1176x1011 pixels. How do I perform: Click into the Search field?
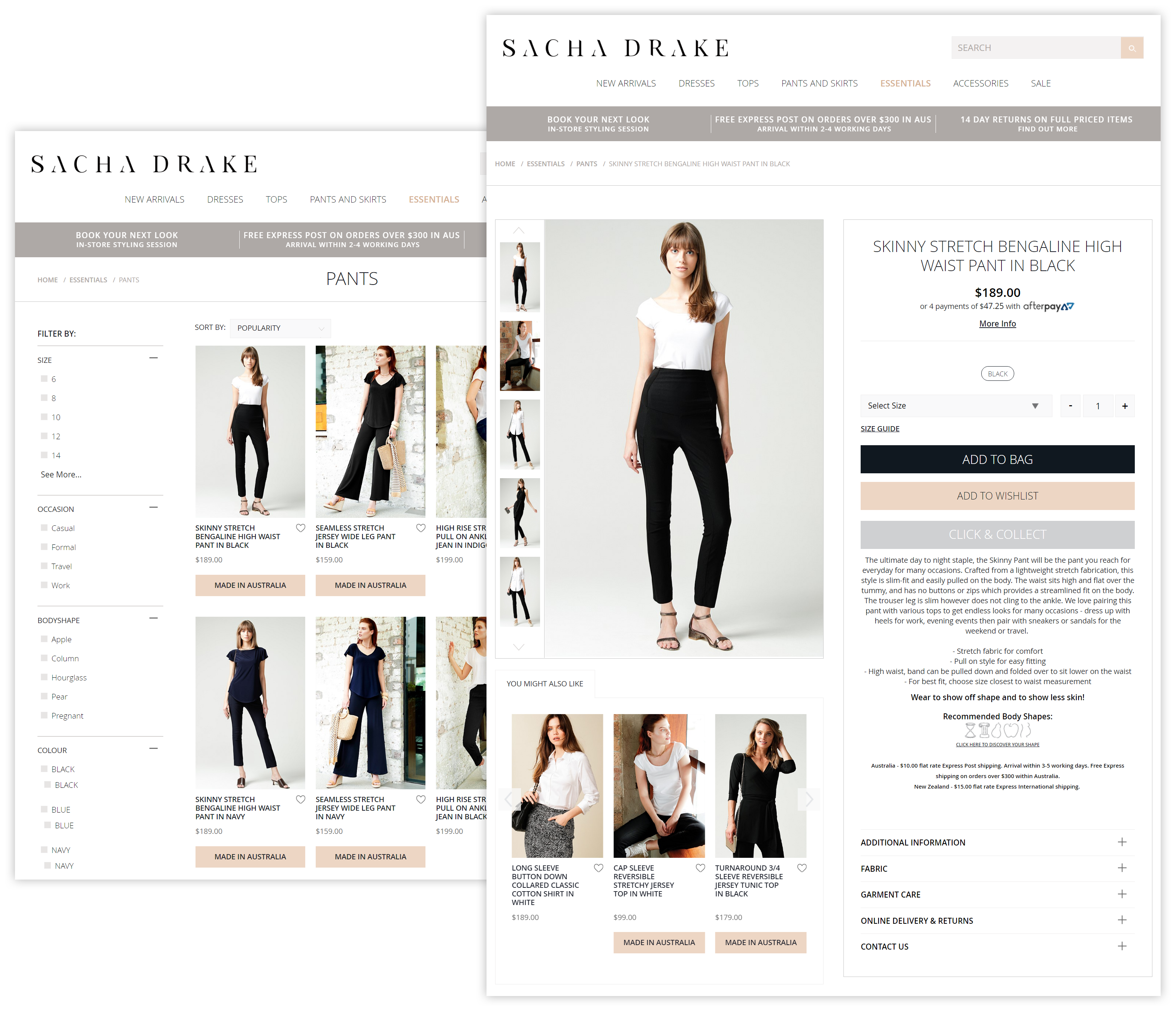tap(1036, 48)
